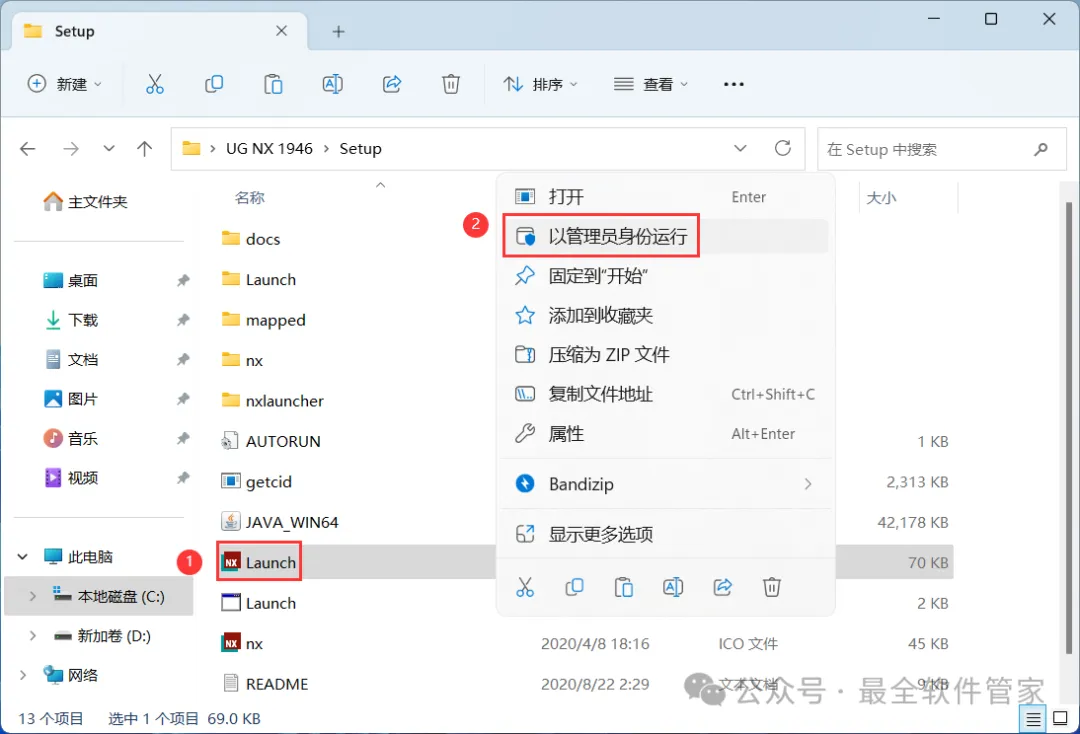
Task: Expand the Bandizip submenu
Action: [x=808, y=484]
